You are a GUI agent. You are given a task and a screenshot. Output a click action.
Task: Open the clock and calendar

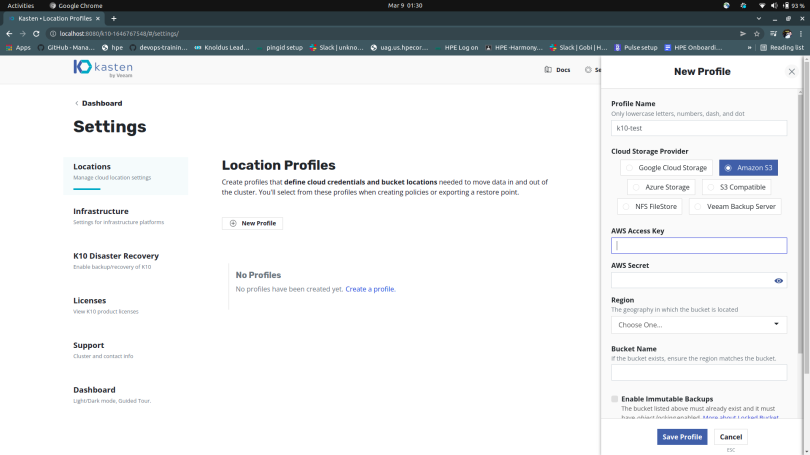coord(405,6)
